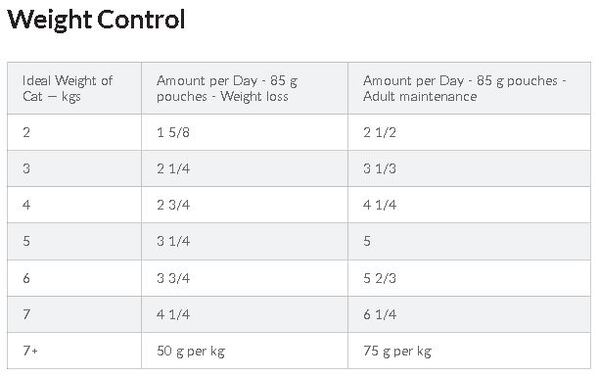Select the 2 3/4 weight loss cell

coord(245,205)
